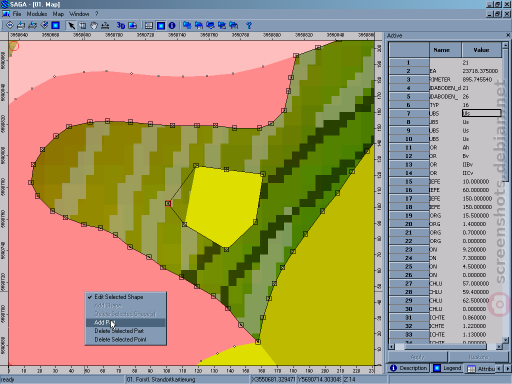The height and width of the screenshot is (384, 512).
Task: Toggle the blue square icon left of arrow
Action: pos(56,25)
